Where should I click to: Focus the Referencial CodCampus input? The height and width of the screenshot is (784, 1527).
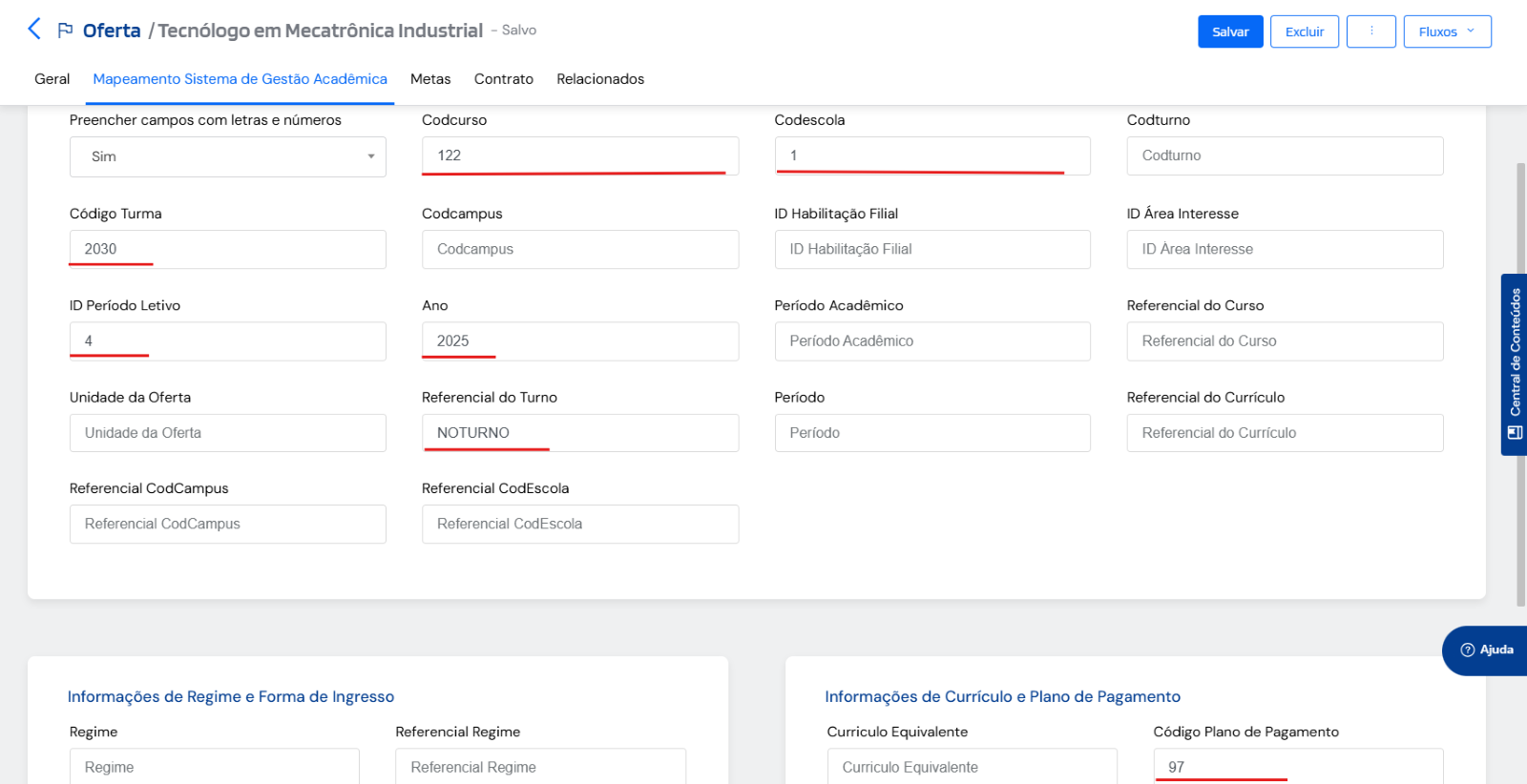(x=228, y=524)
